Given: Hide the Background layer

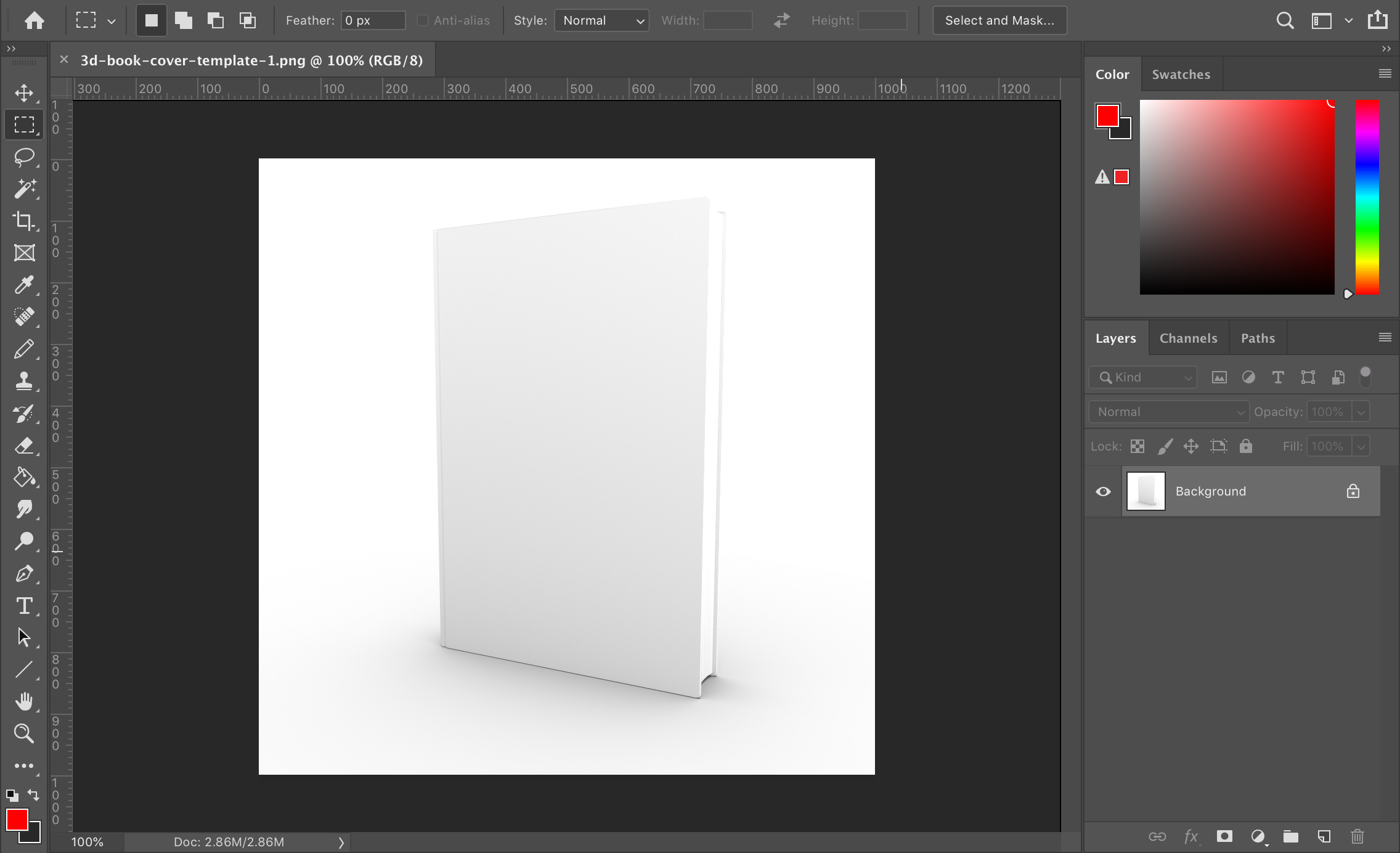Looking at the screenshot, I should pyautogui.click(x=1103, y=491).
